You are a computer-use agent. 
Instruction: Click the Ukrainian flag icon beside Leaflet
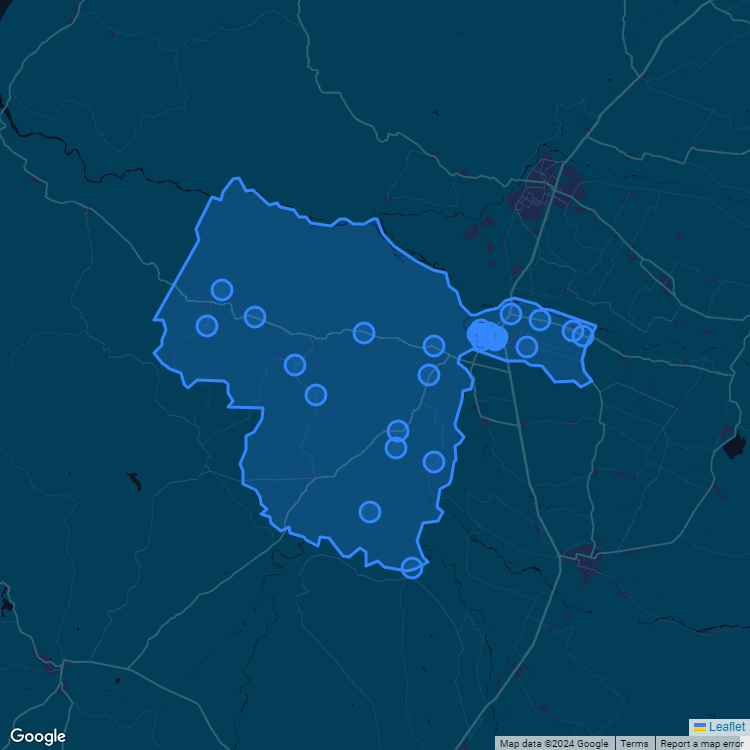point(700,728)
